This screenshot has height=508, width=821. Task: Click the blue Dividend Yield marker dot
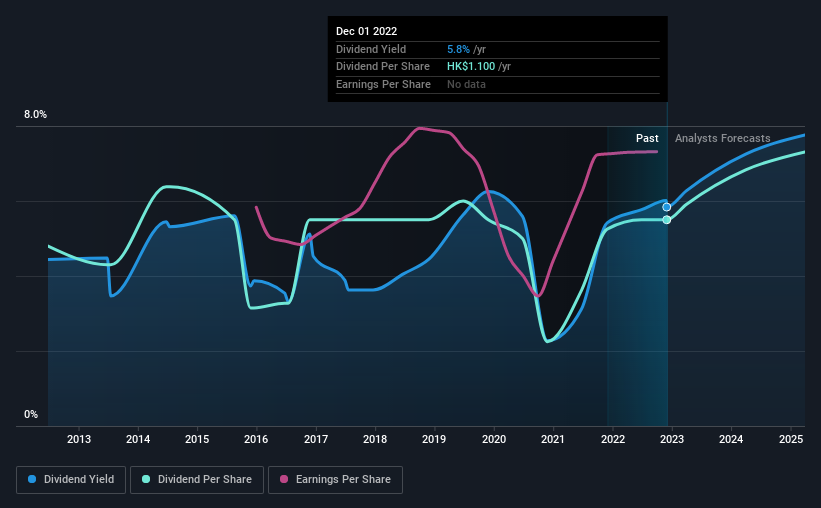point(667,207)
